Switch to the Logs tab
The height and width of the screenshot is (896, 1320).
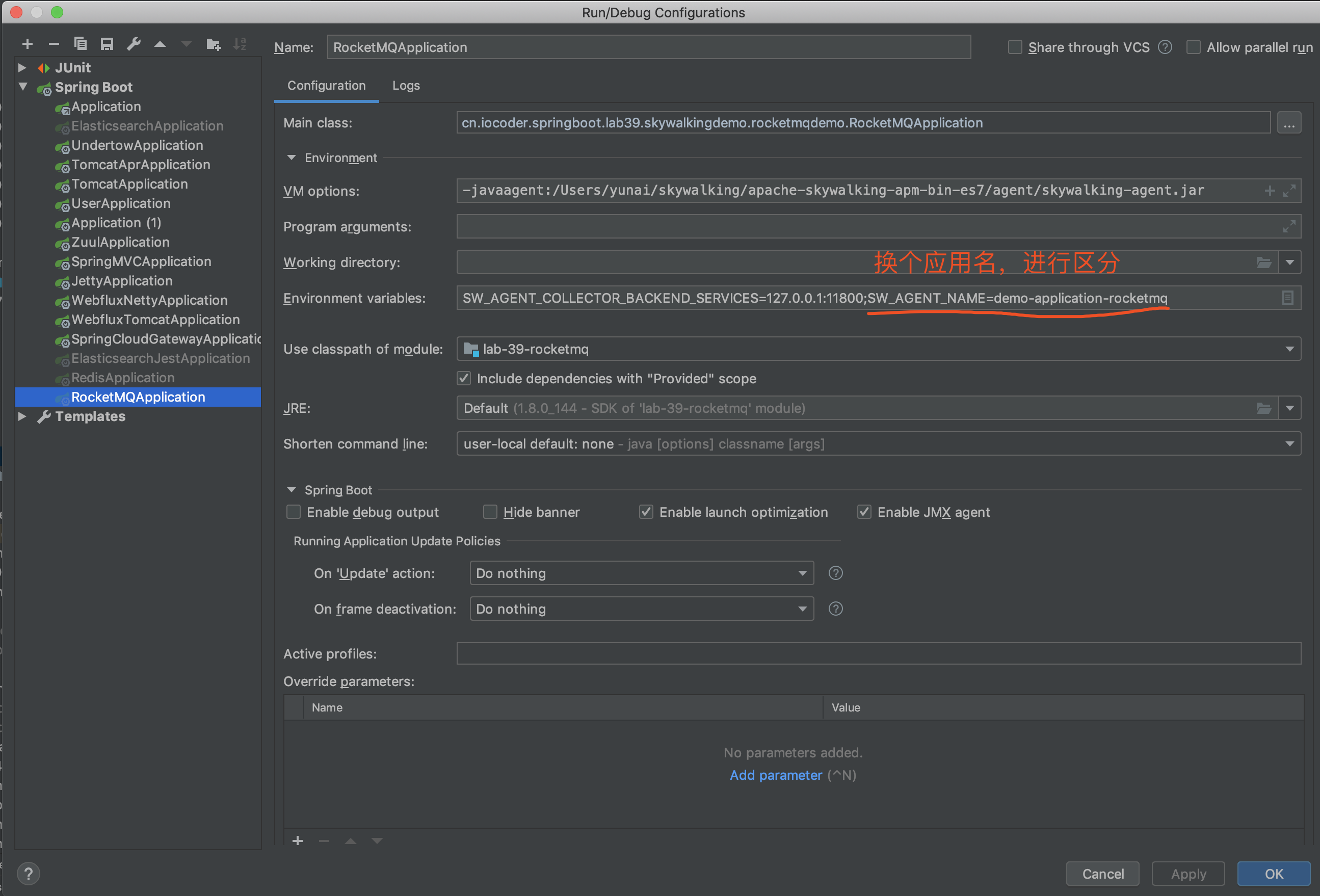point(406,86)
